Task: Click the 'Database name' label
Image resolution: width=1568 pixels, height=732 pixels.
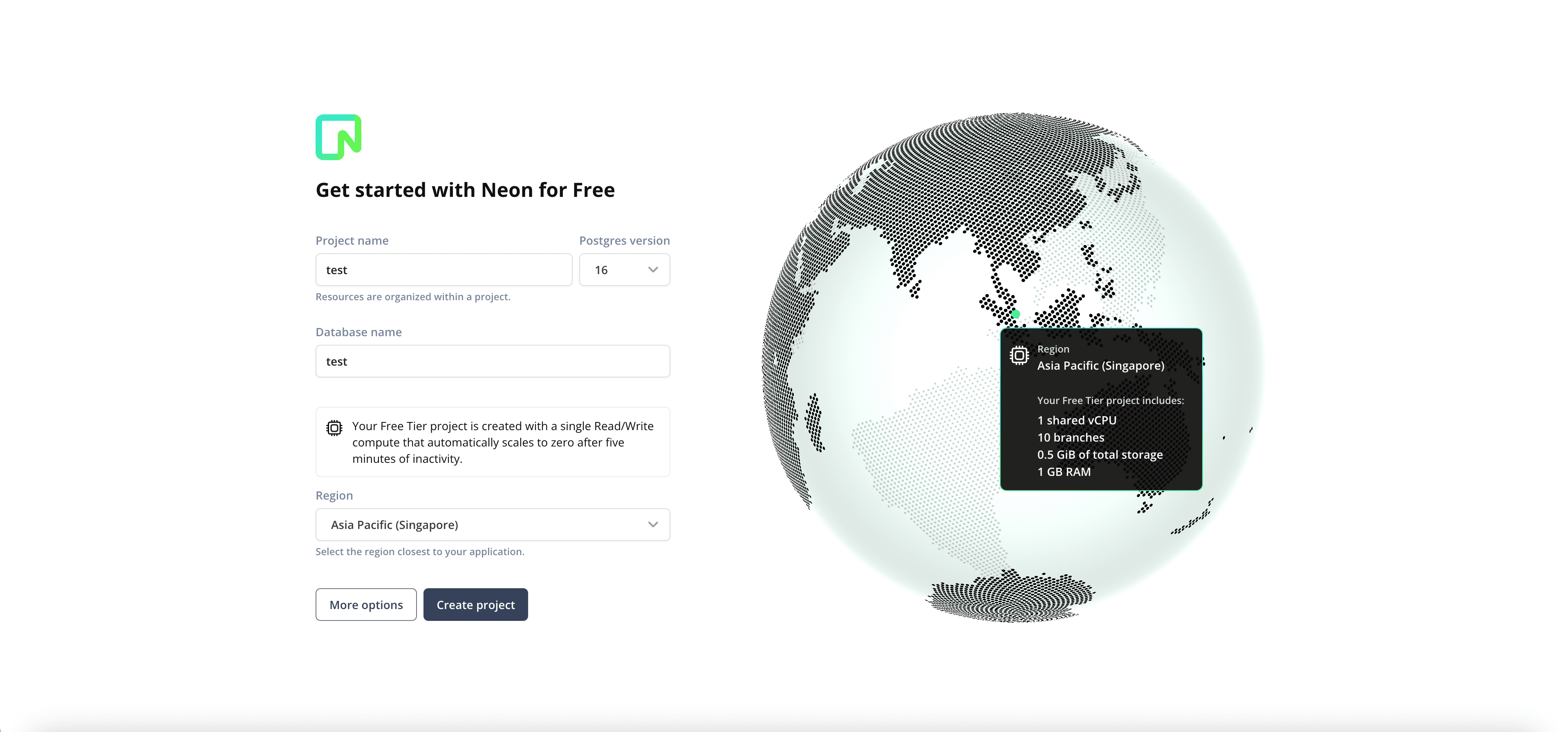Action: click(x=358, y=332)
